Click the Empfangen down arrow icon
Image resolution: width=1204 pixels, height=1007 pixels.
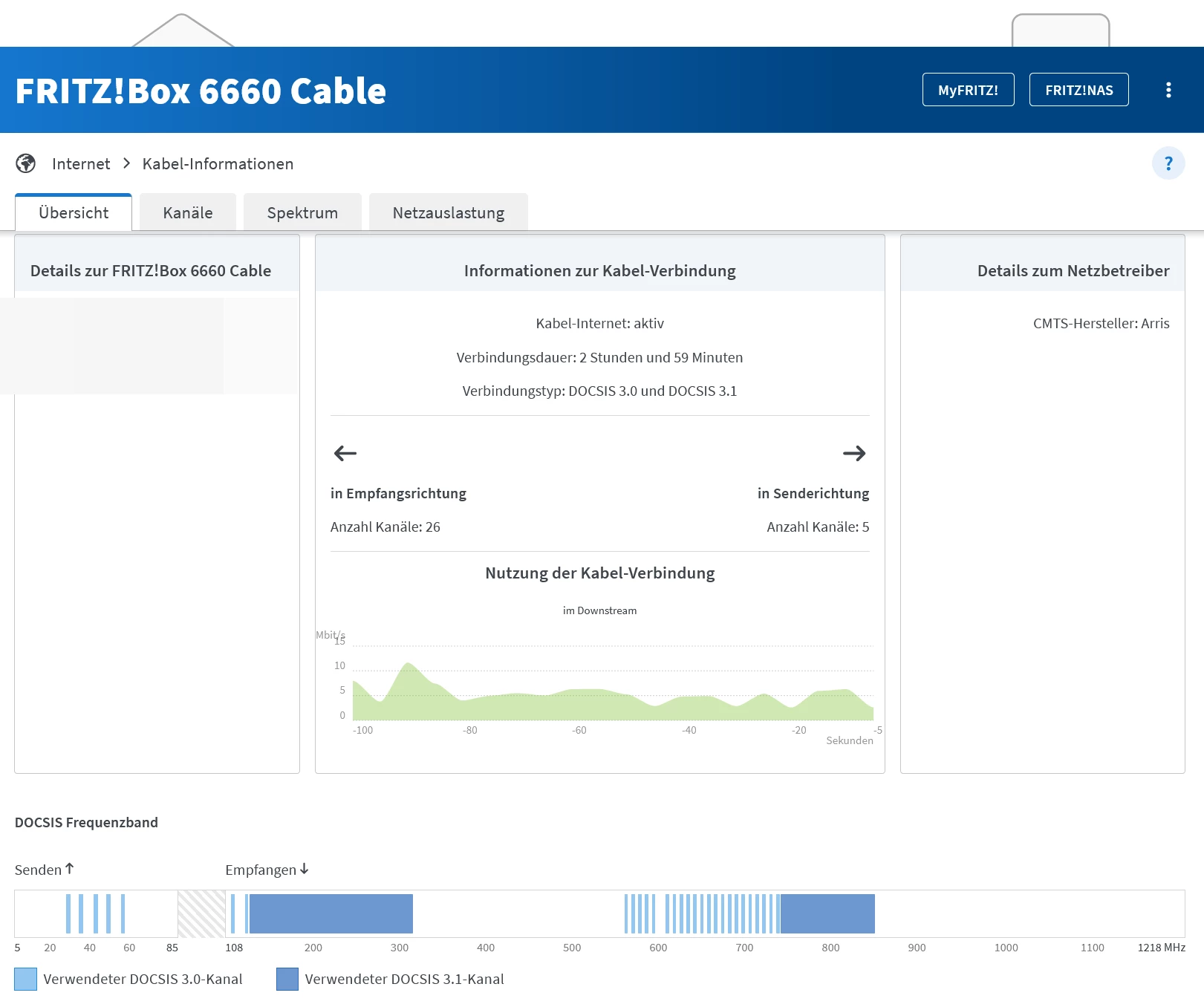point(304,868)
